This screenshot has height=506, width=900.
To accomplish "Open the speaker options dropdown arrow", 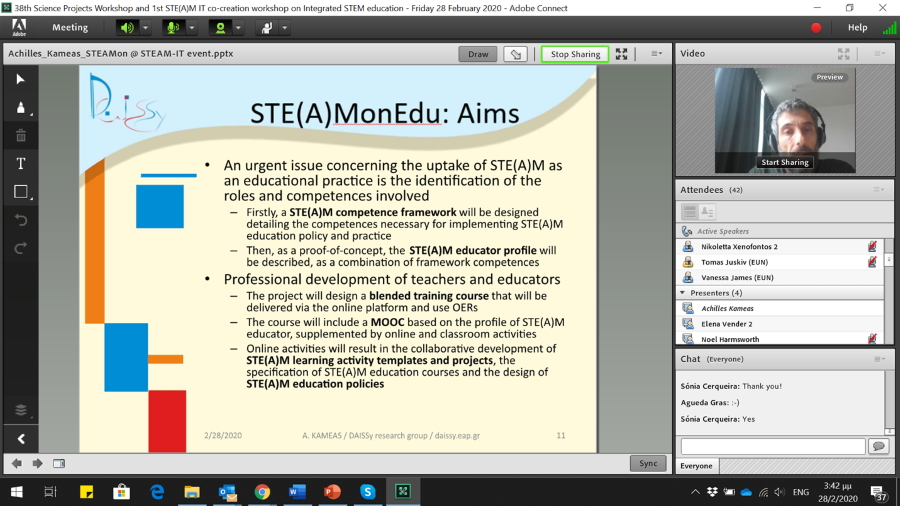I will tap(145, 28).
